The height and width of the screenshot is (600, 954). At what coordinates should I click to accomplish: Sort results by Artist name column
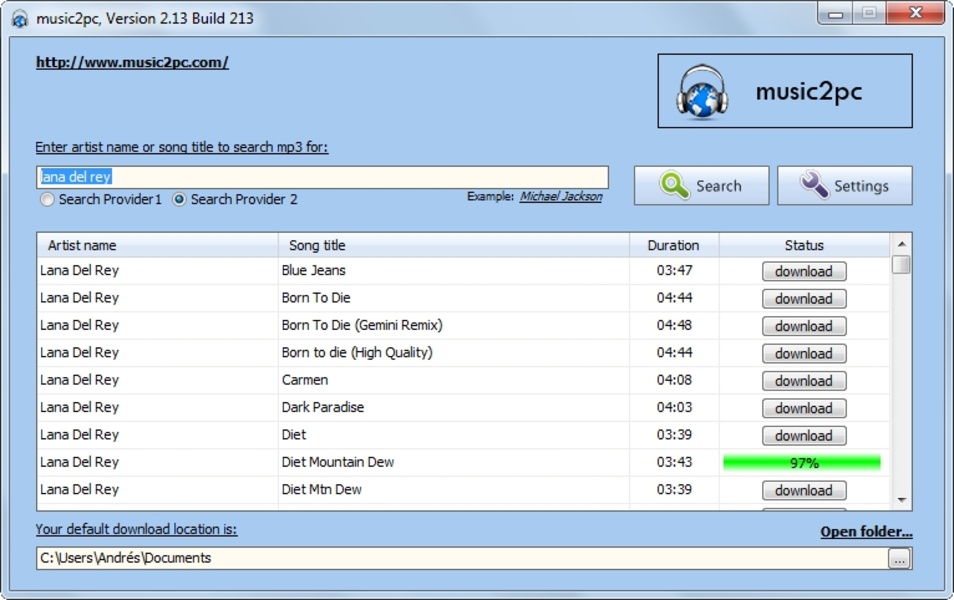click(x=157, y=245)
